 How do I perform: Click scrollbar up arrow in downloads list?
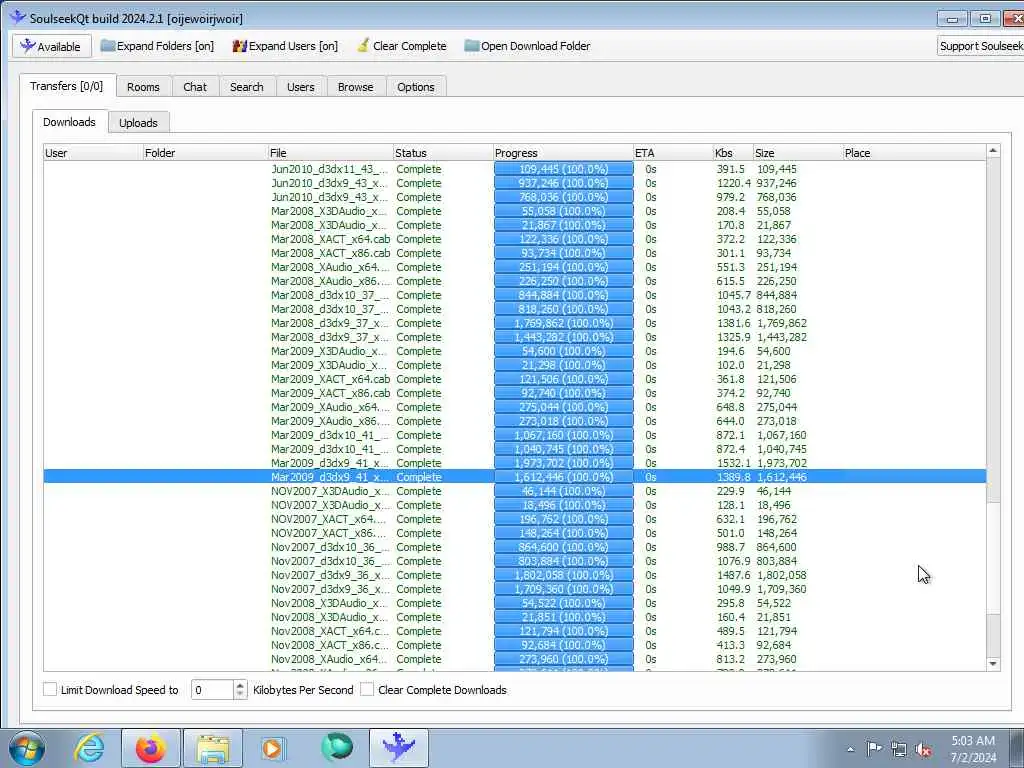point(993,151)
